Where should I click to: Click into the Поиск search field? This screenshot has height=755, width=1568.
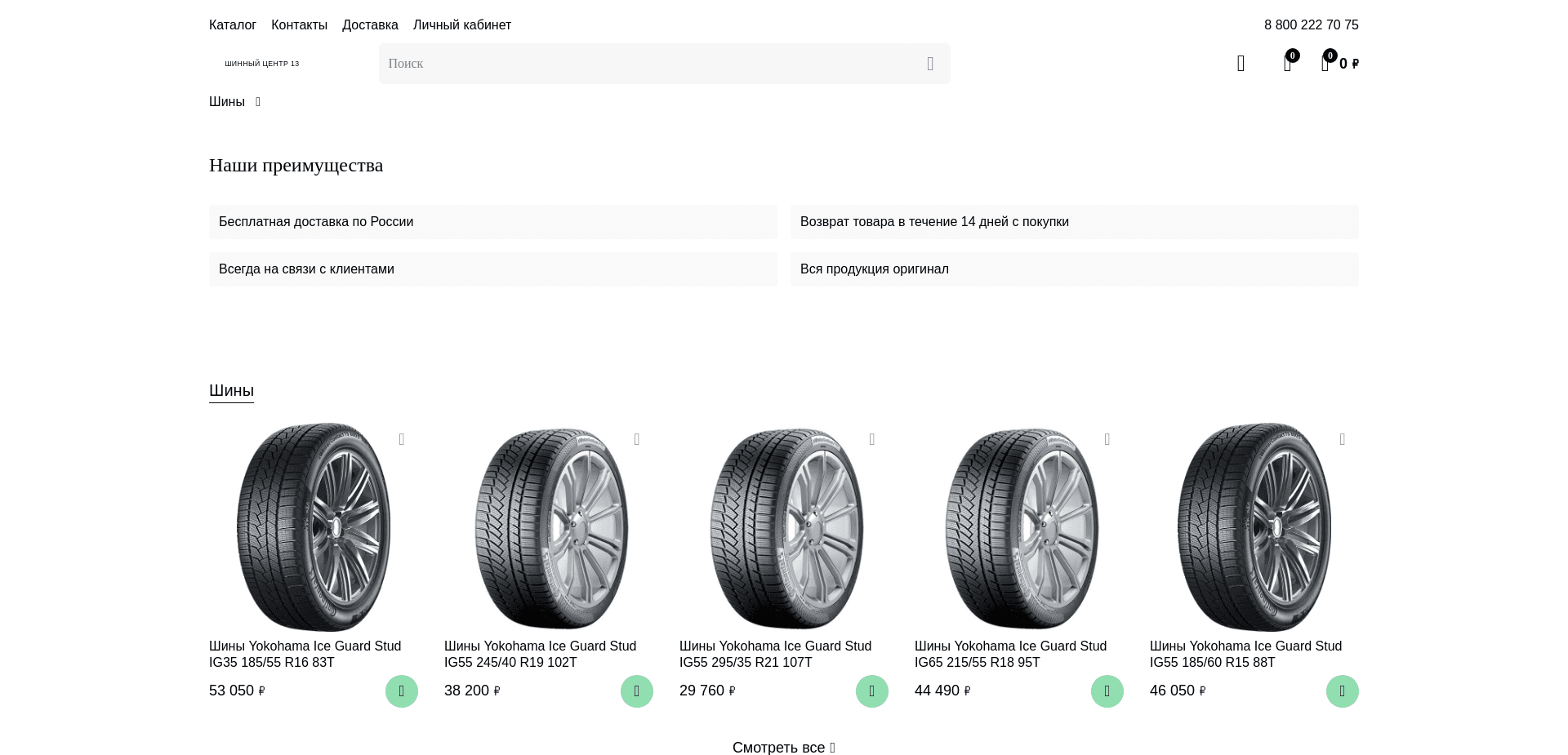pyautogui.click(x=645, y=64)
